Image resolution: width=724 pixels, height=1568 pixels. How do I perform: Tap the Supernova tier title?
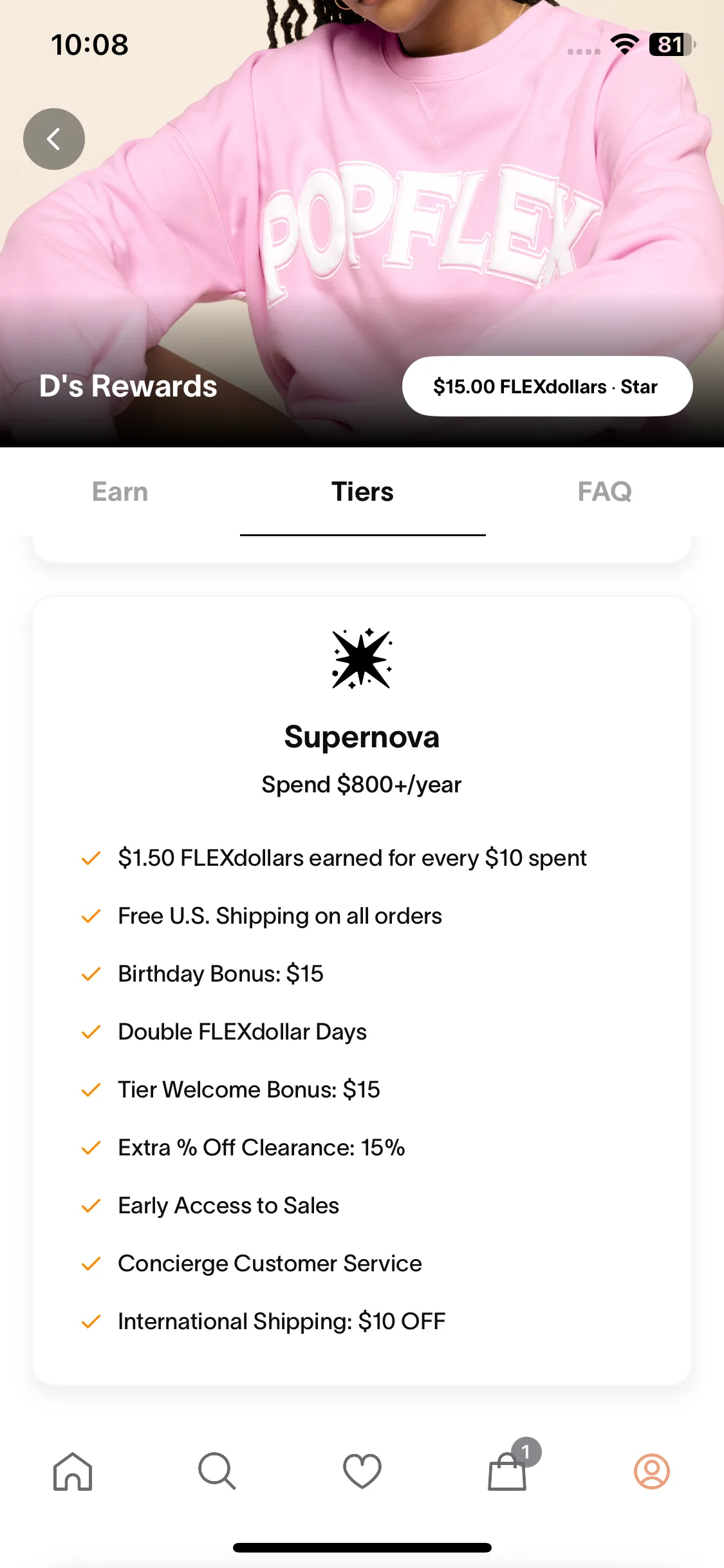pos(362,737)
